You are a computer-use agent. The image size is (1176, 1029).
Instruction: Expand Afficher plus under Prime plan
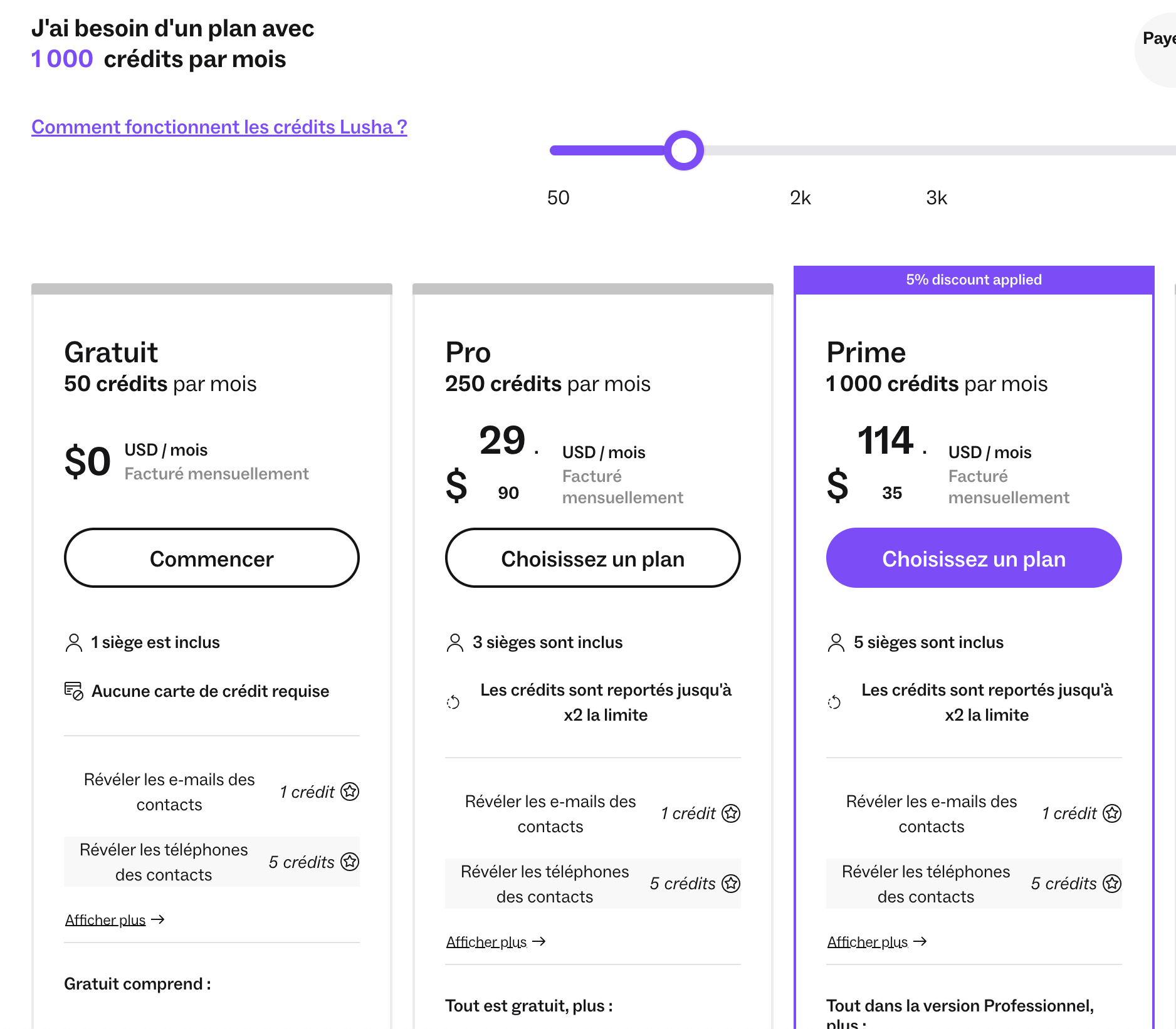877,941
